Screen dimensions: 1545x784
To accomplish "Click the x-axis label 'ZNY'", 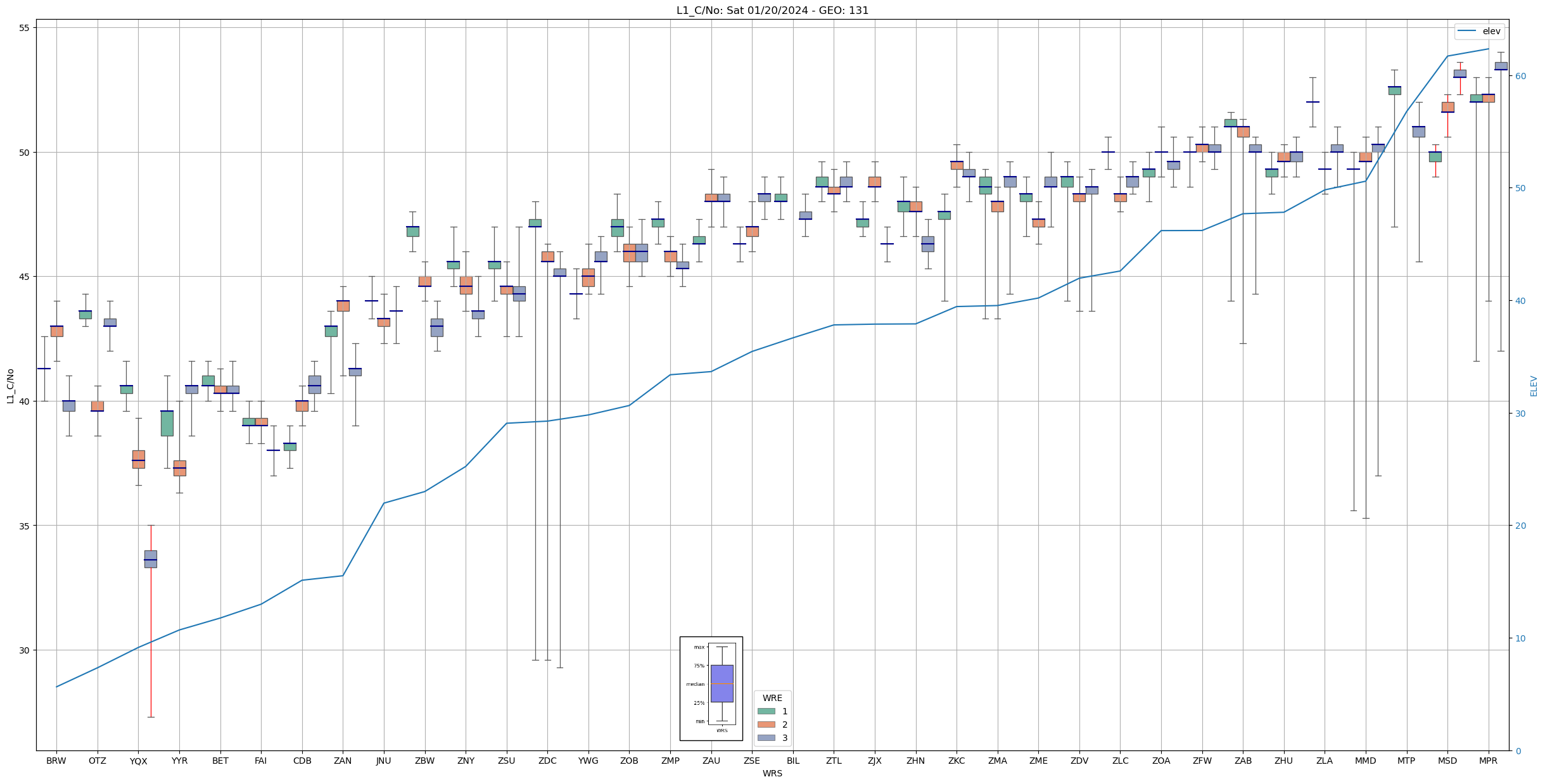I will [x=466, y=761].
